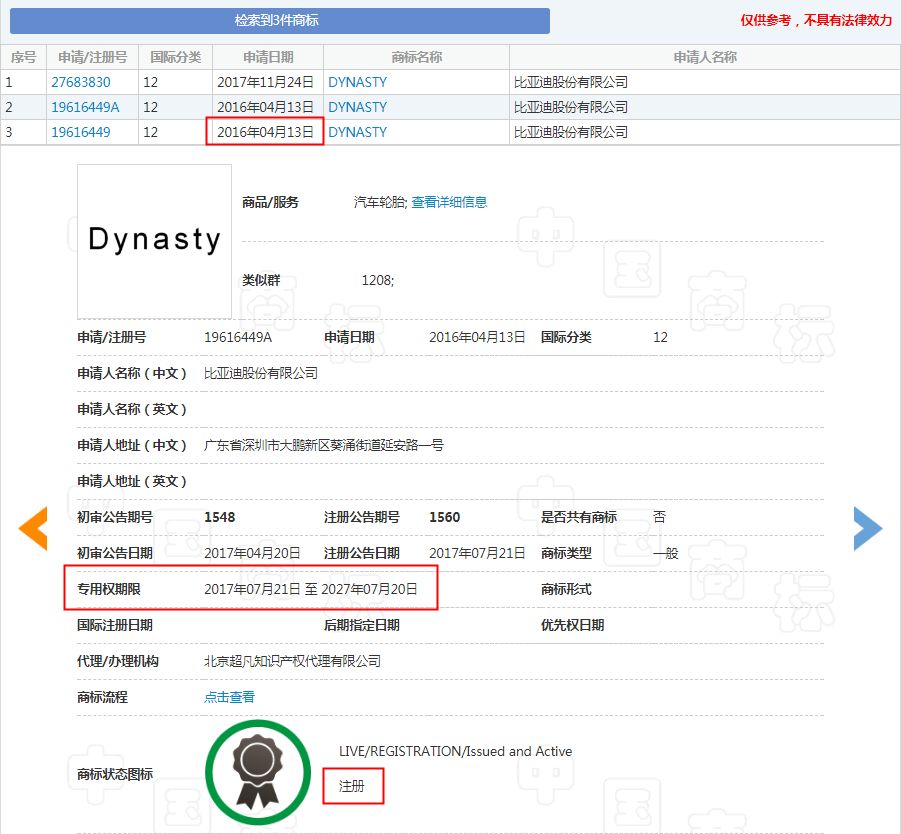Click 查看详细信息 link for goods/services
The image size is (901, 834).
tap(449, 202)
